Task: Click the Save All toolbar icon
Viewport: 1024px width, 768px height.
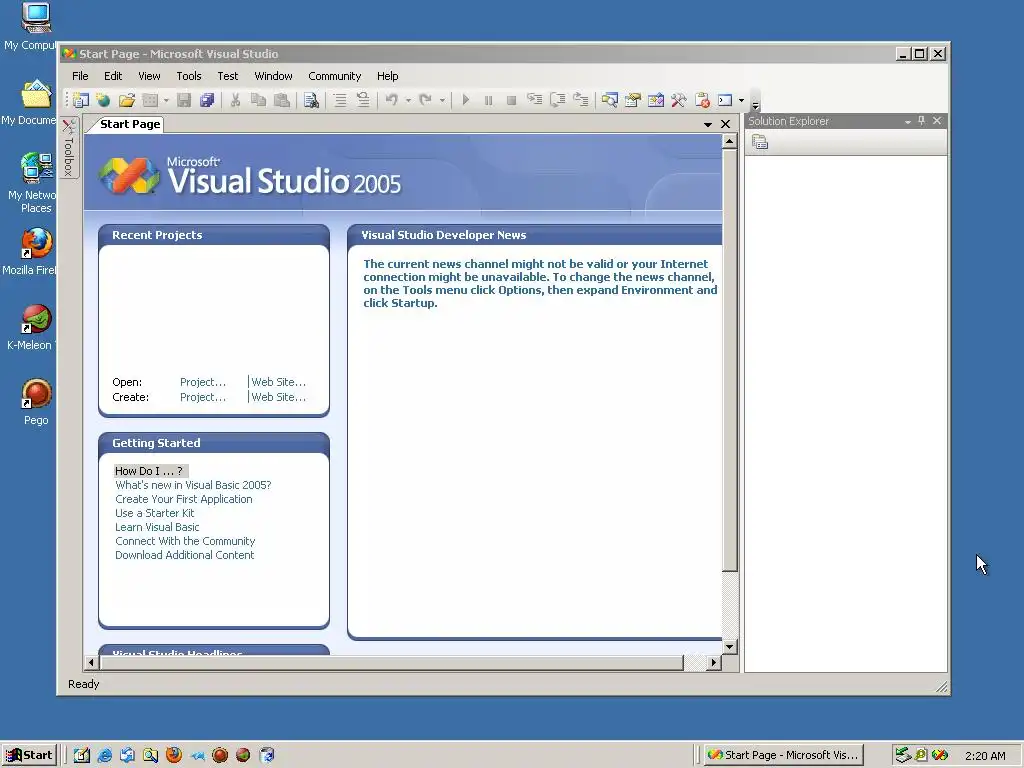Action: (207, 100)
